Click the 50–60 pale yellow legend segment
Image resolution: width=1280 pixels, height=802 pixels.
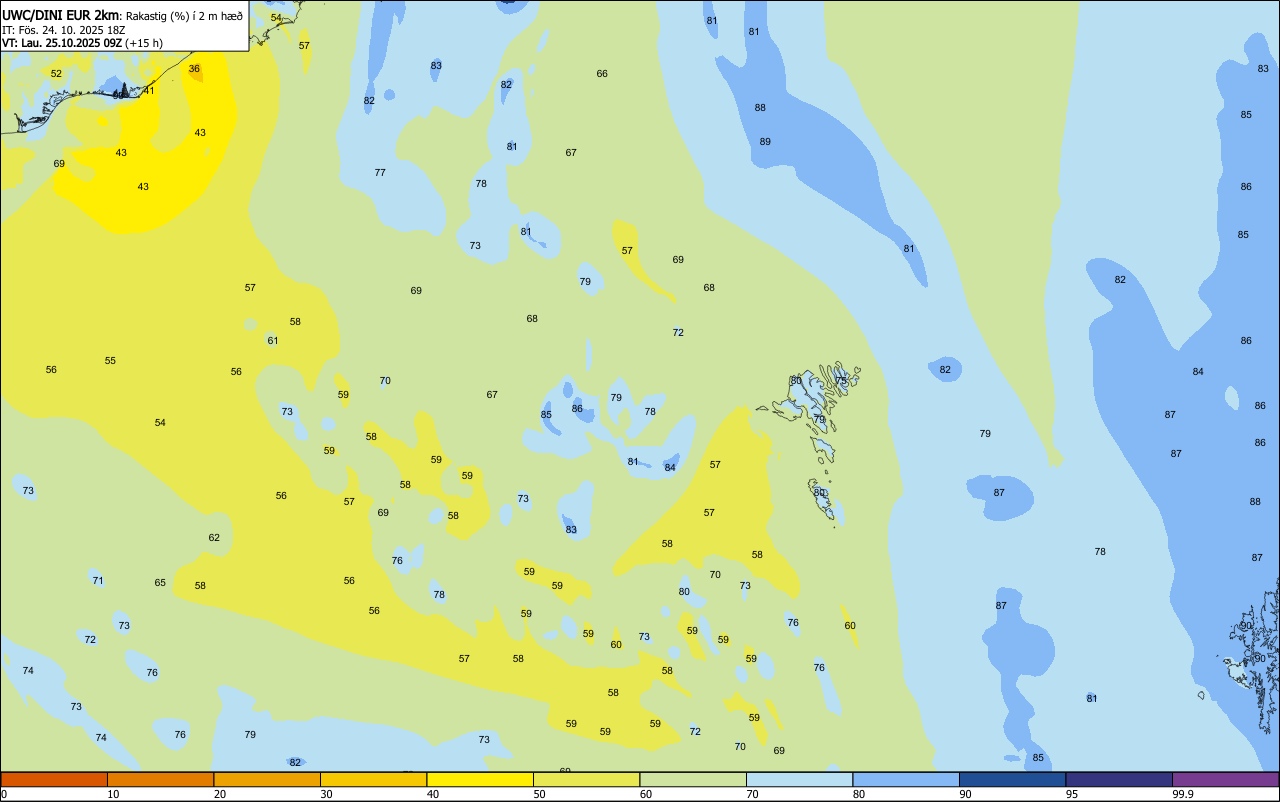586,779
